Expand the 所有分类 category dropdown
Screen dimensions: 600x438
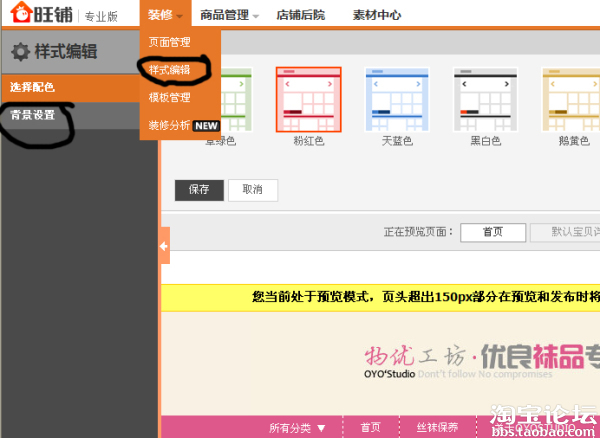[297, 428]
